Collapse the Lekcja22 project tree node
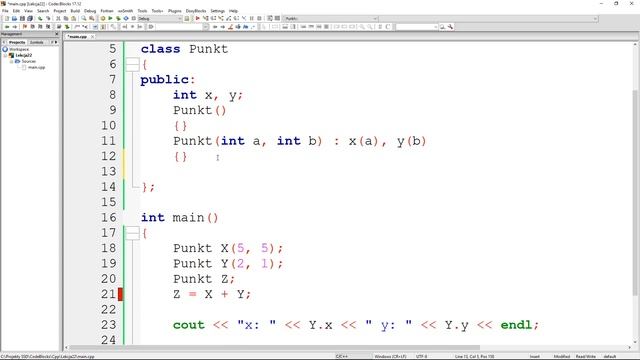640x360 pixels. click(x=5, y=55)
